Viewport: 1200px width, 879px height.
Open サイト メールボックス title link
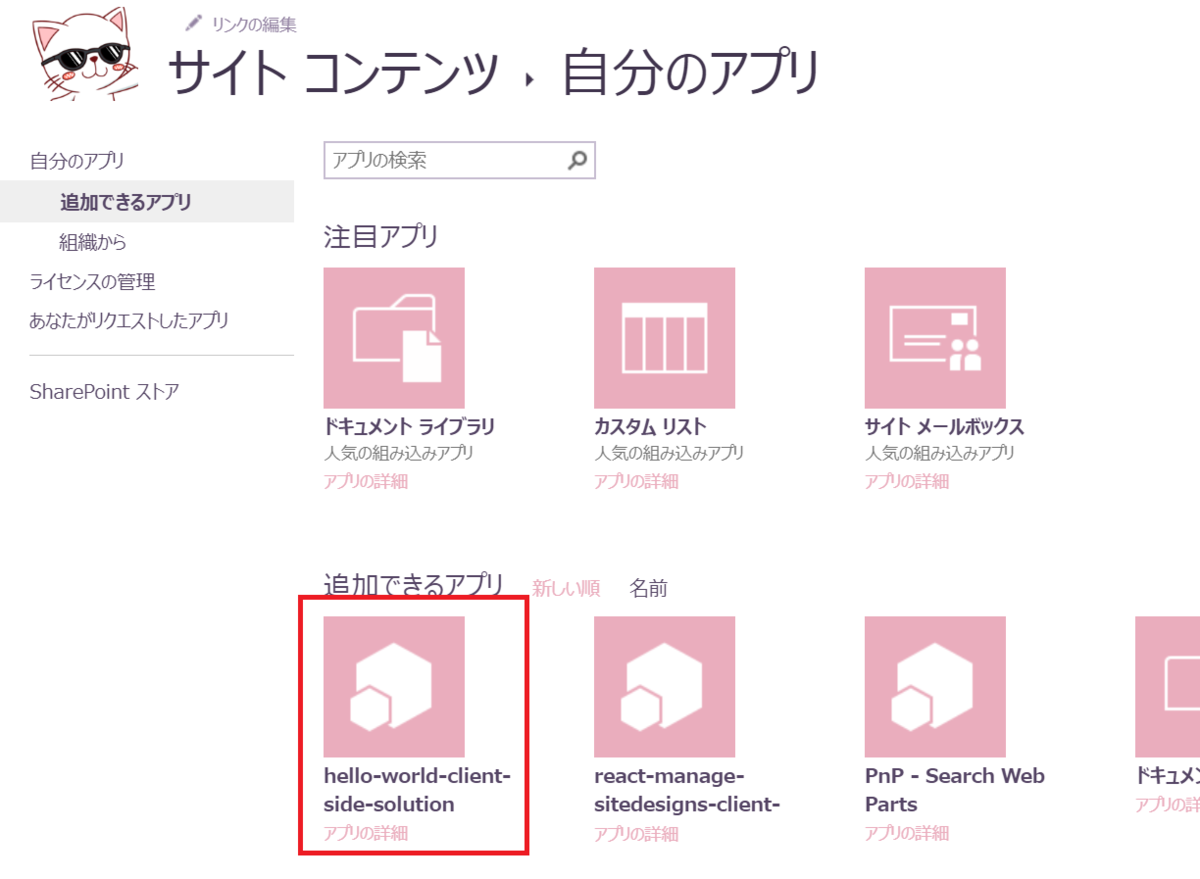pos(944,427)
